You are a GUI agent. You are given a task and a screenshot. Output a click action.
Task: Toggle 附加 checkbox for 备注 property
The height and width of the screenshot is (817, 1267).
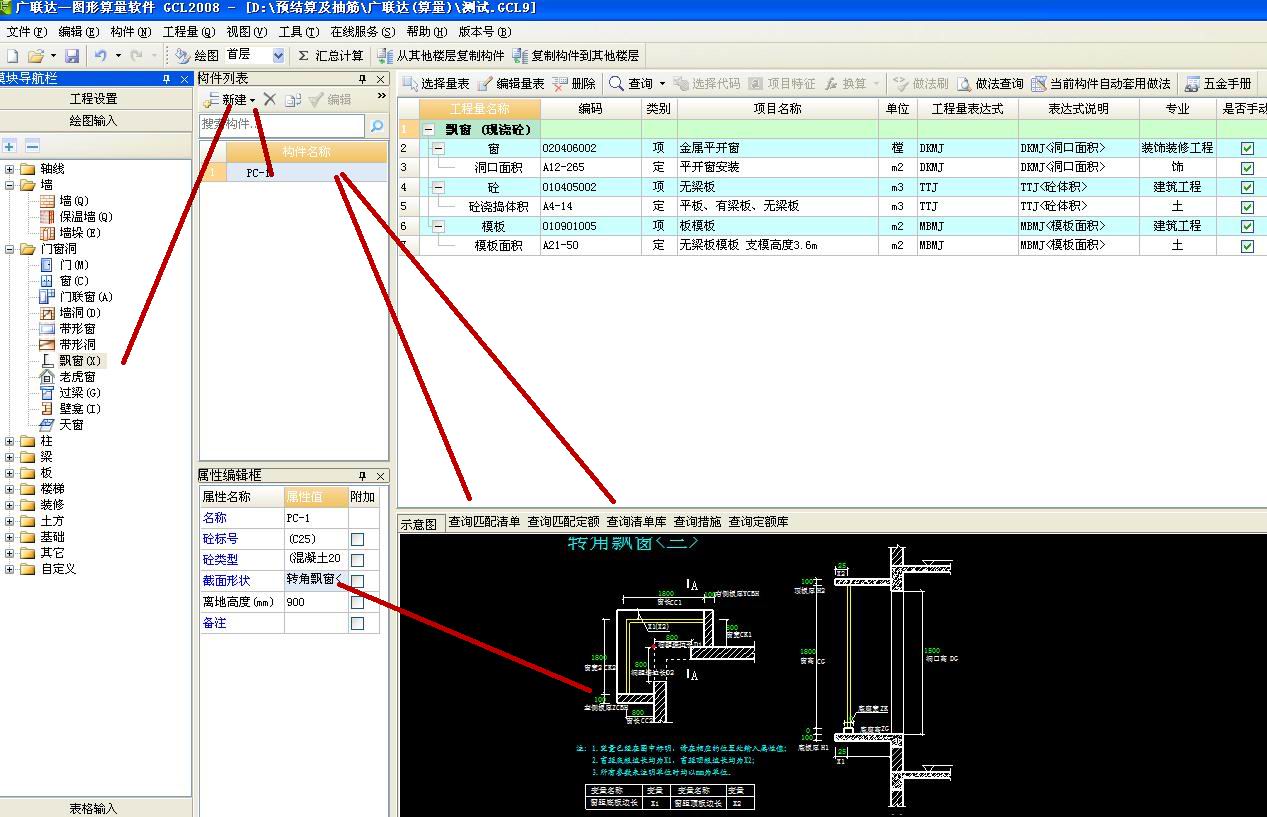[x=358, y=623]
